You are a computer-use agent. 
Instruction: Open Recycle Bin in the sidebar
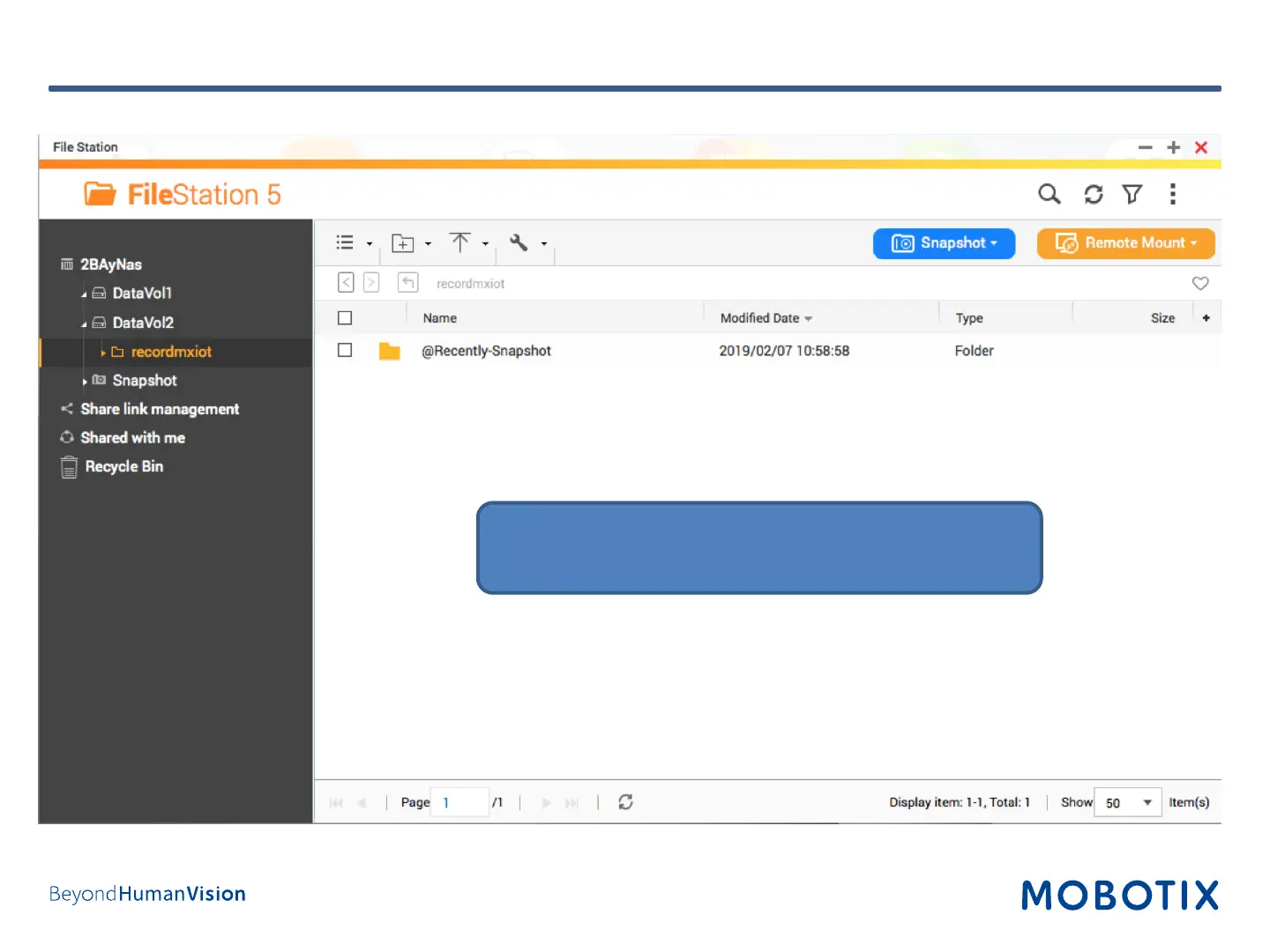[123, 466]
